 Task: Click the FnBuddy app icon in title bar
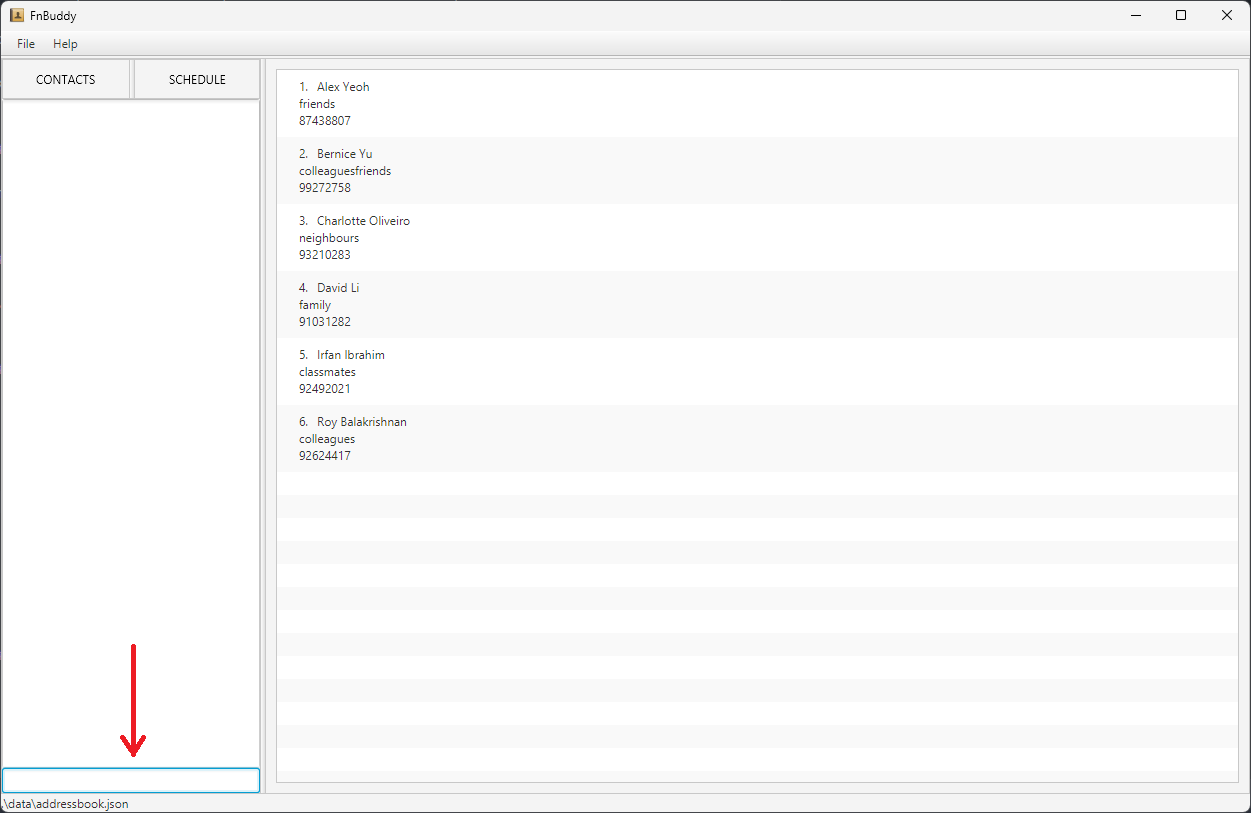[x=17, y=15]
